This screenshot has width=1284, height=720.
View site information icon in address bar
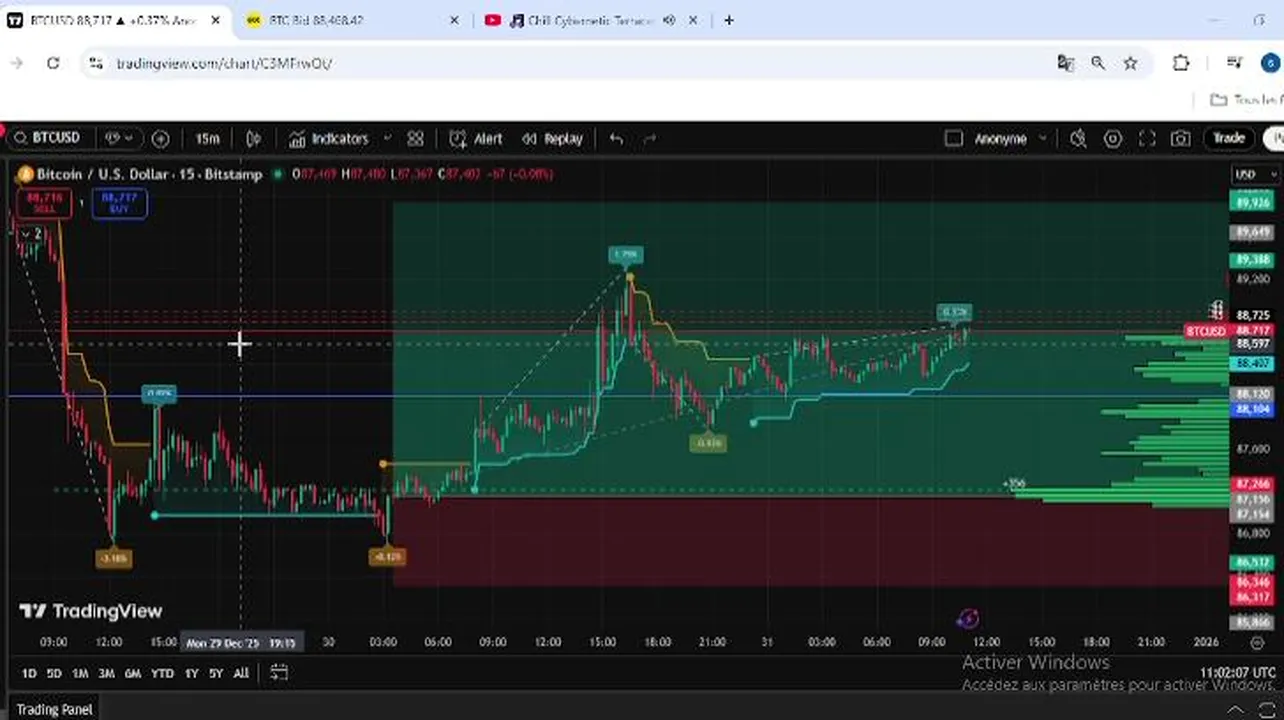point(95,63)
